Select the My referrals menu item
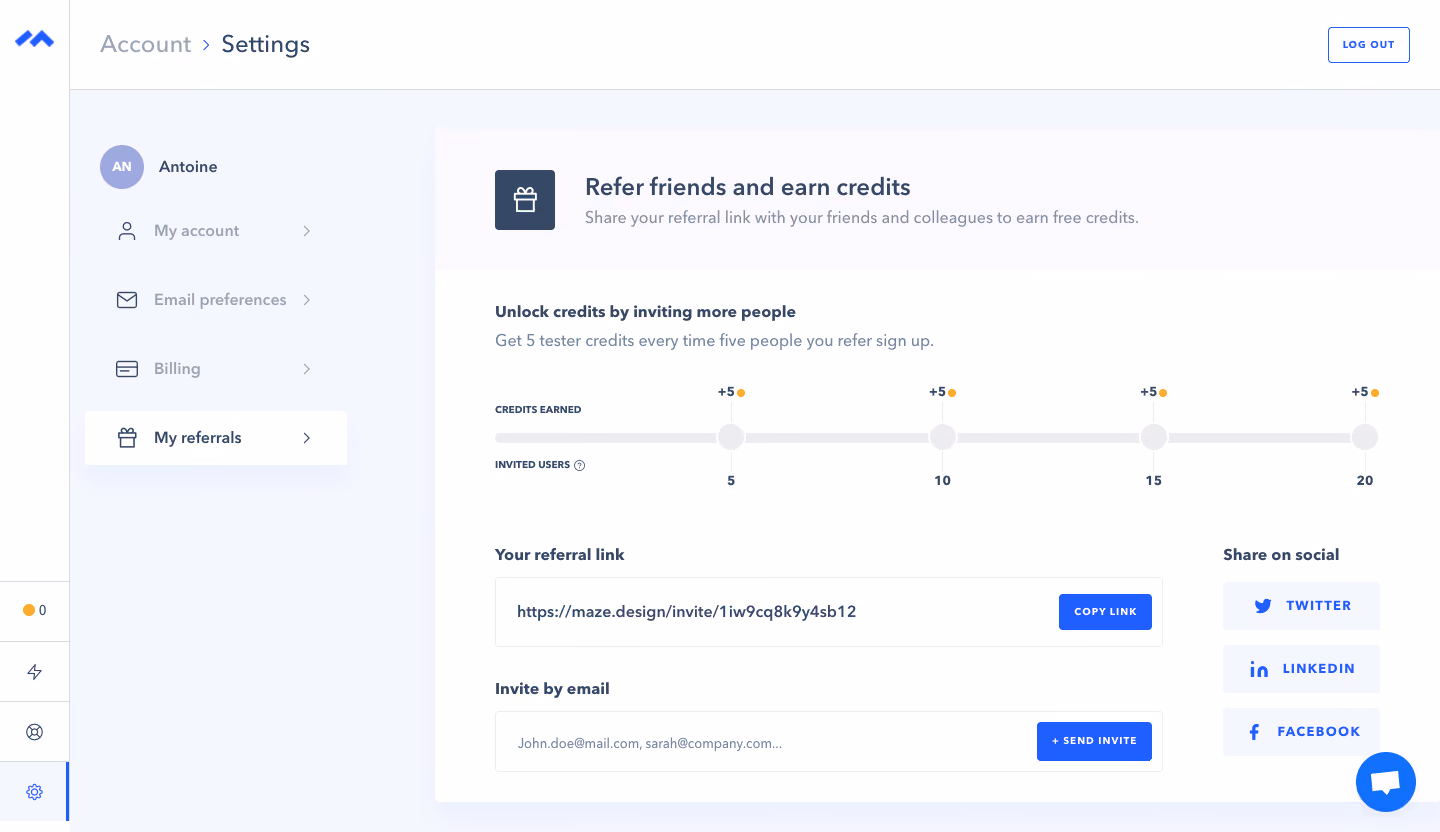The height and width of the screenshot is (832, 1440). coord(216,438)
